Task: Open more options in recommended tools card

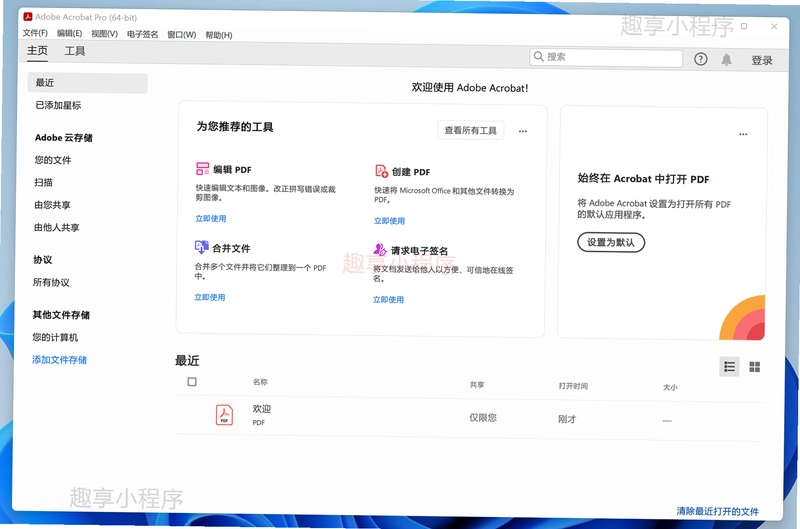Action: (523, 131)
